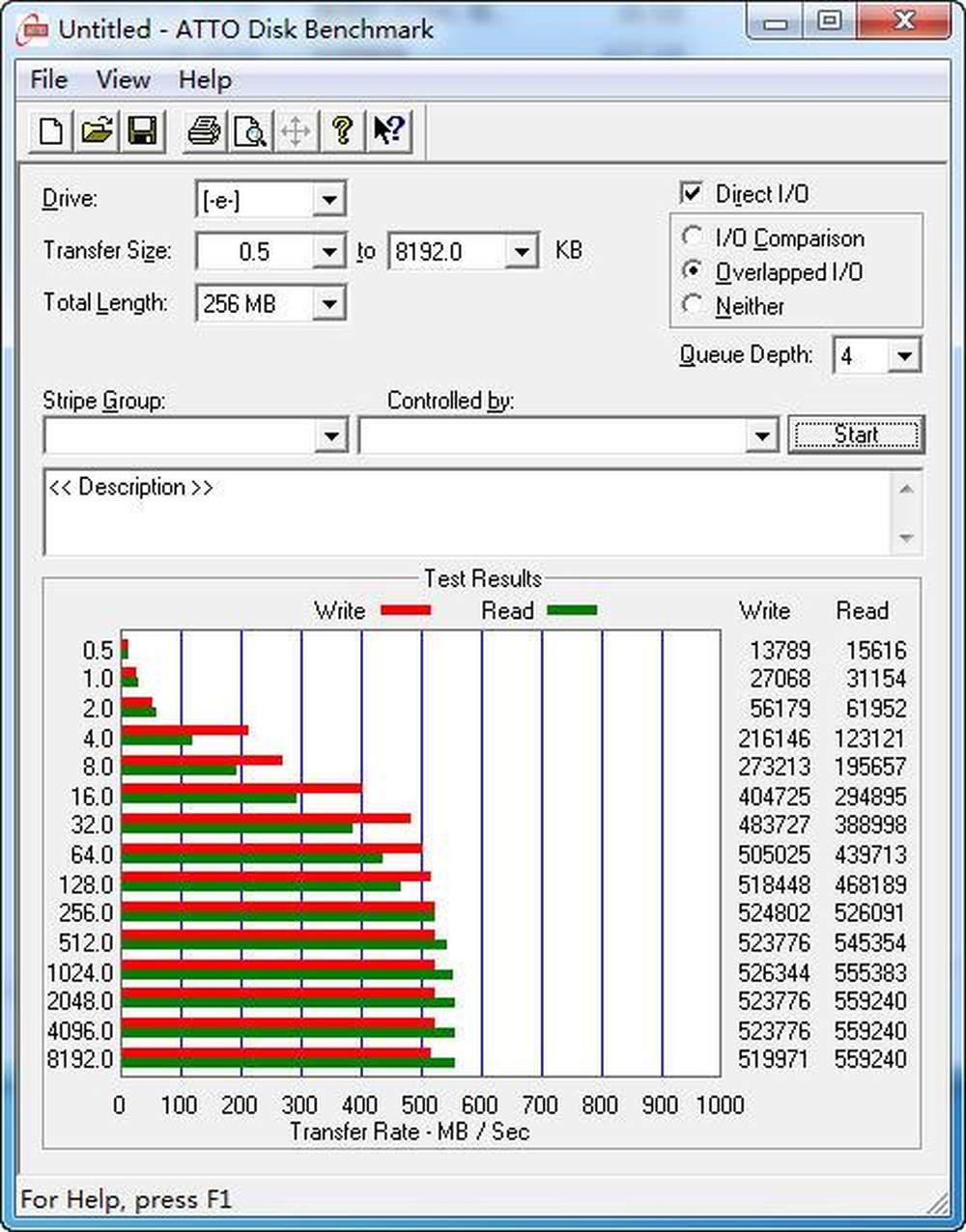966x1232 pixels.
Task: Click the read value 468189
Action: 870,884
